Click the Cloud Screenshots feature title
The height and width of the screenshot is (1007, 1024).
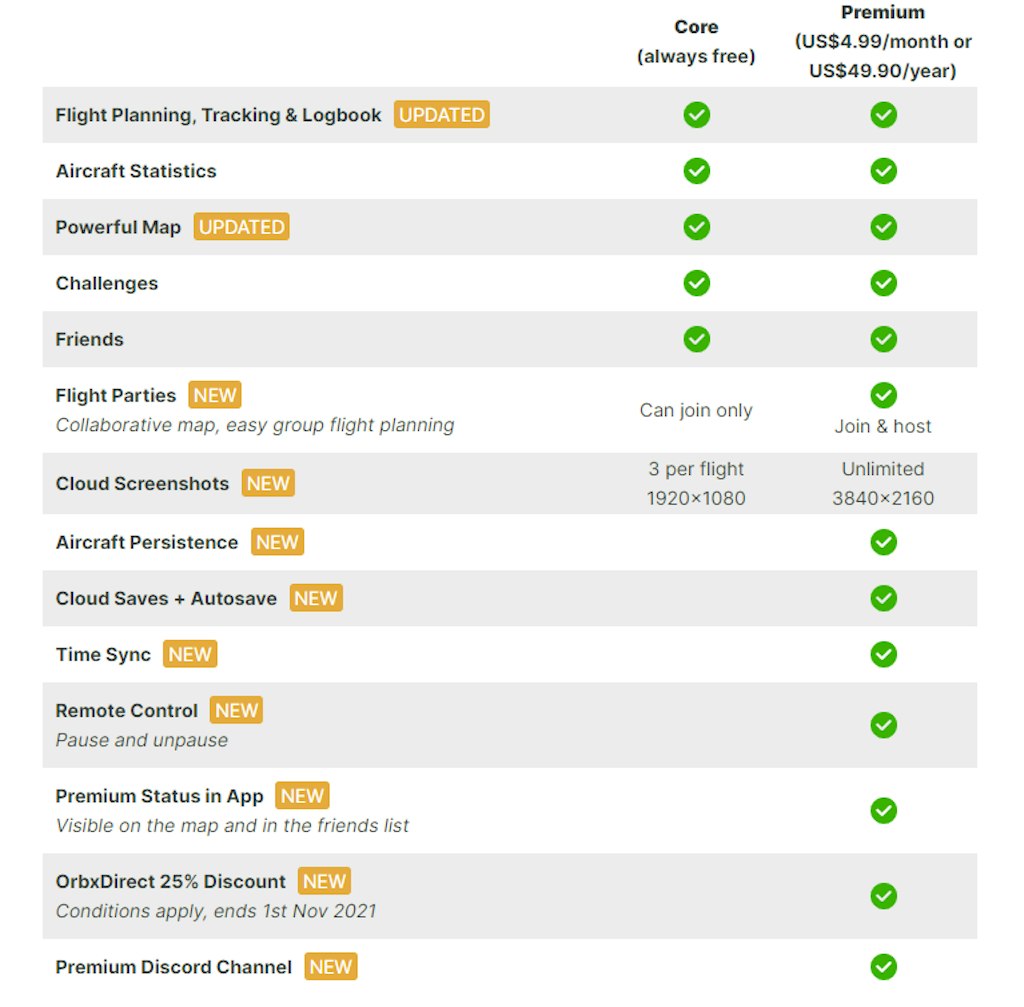tap(142, 484)
